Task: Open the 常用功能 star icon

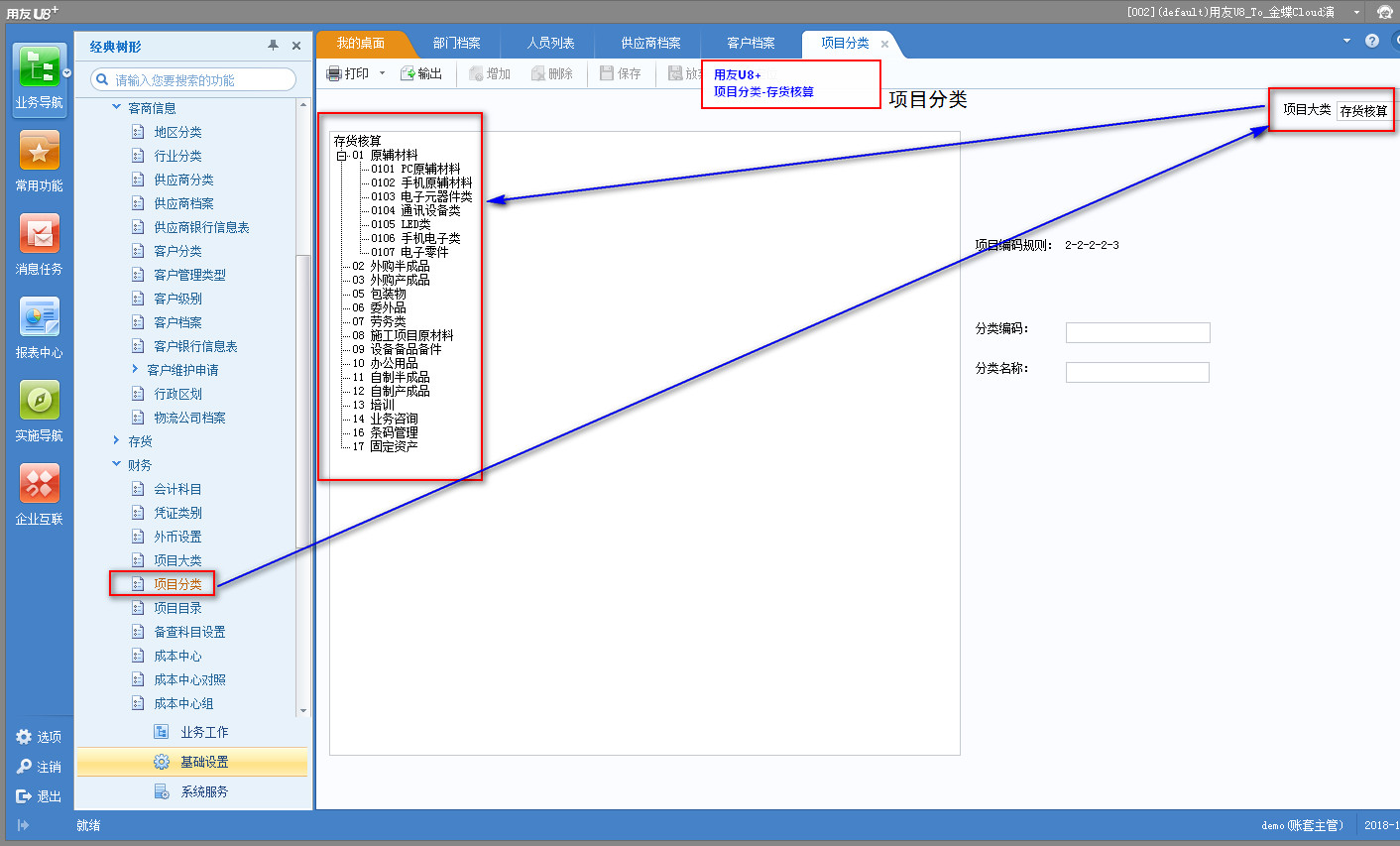Action: point(39,153)
